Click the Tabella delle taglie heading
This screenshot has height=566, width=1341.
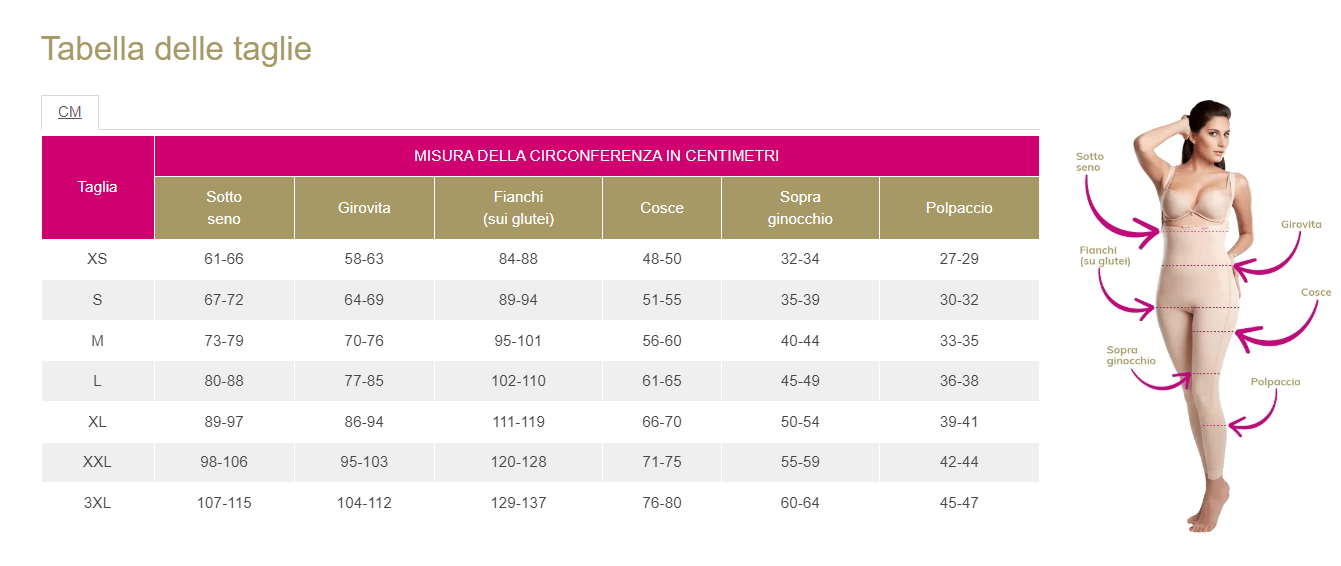point(176,49)
